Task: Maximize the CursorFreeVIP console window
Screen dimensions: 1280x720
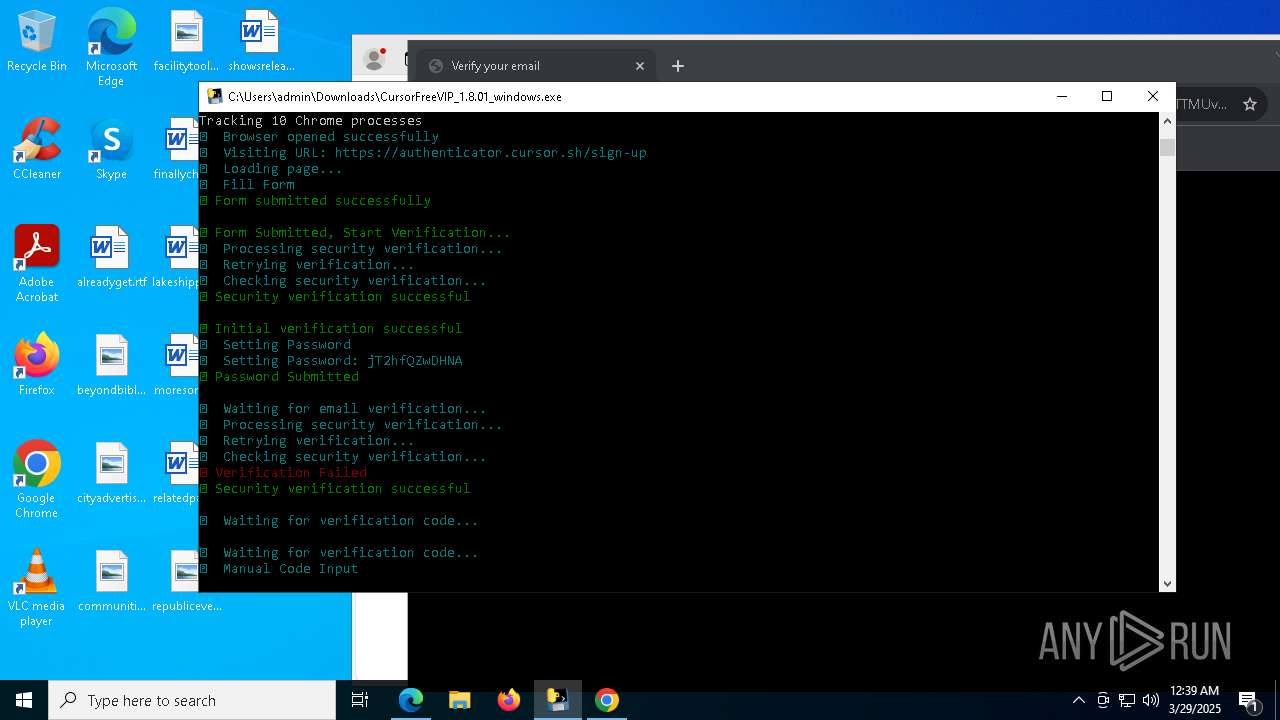Action: coord(1107,97)
